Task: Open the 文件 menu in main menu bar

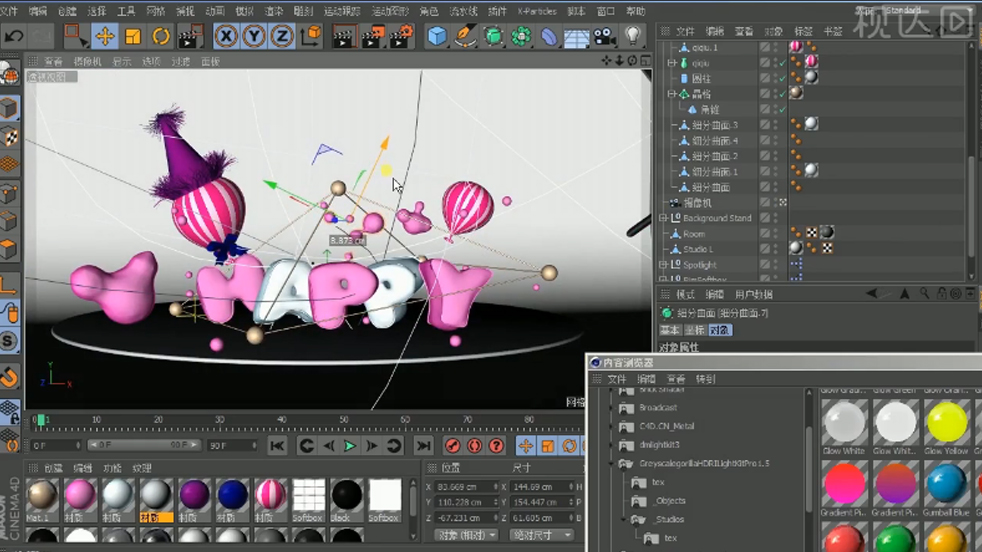Action: pyautogui.click(x=9, y=11)
